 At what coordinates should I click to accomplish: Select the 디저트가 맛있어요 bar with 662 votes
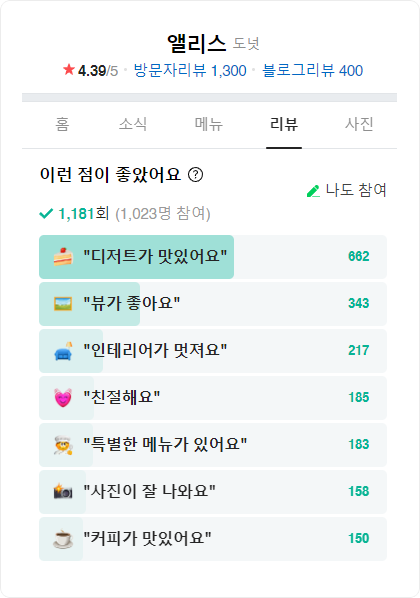point(213,257)
